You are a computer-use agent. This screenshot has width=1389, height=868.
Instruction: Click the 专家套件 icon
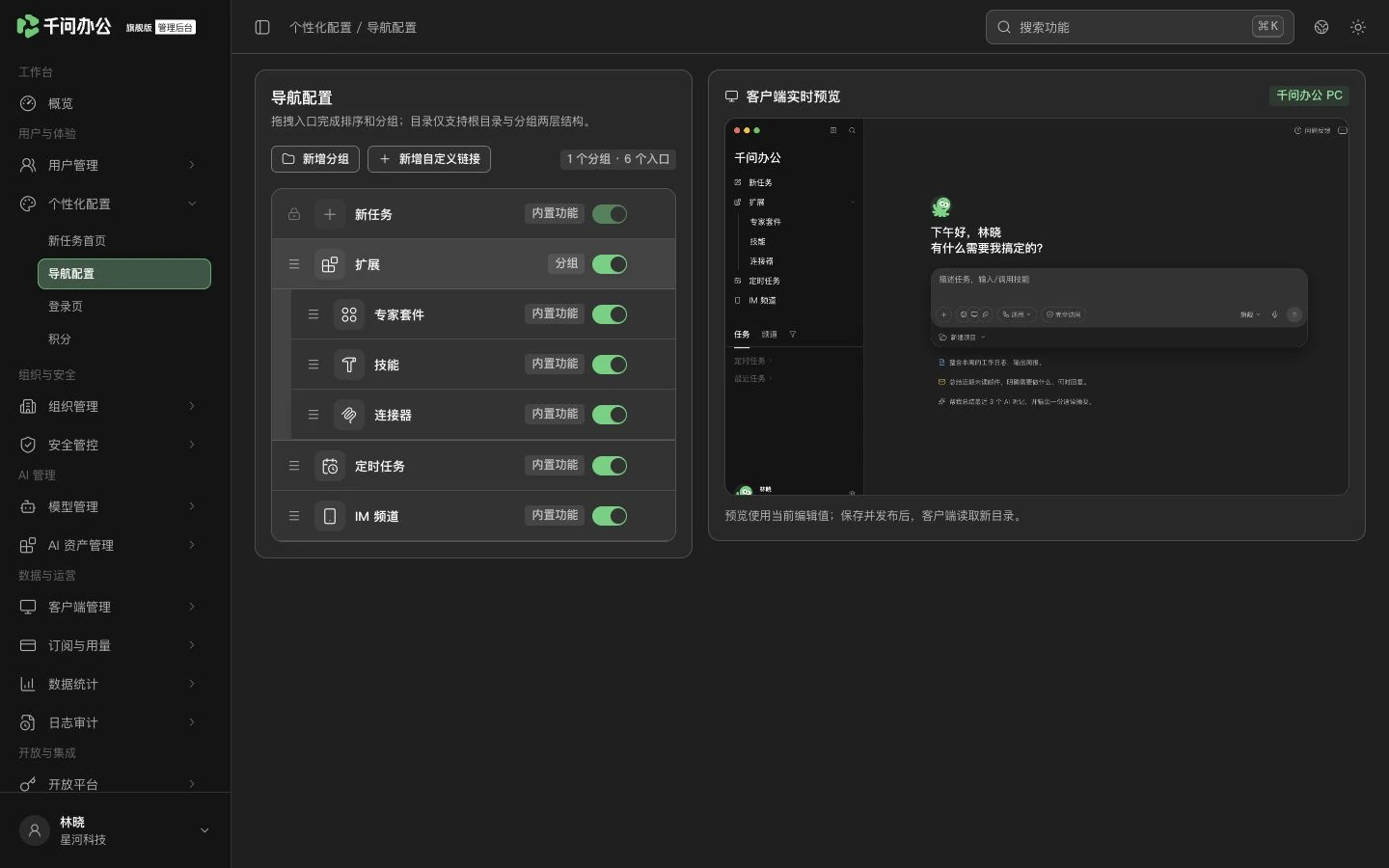pyautogui.click(x=349, y=314)
